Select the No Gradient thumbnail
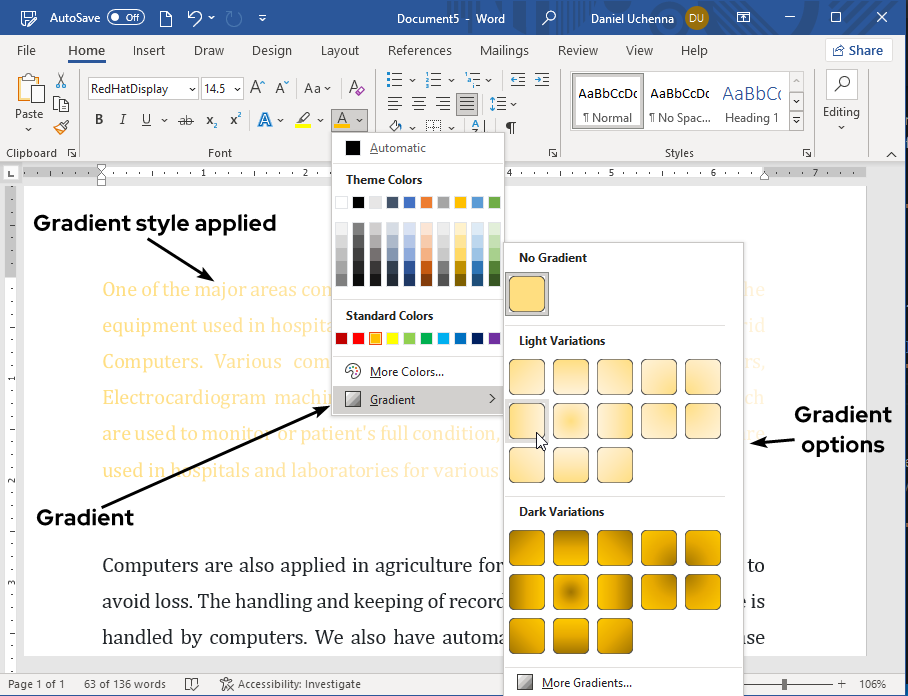The image size is (908, 696). [527, 293]
